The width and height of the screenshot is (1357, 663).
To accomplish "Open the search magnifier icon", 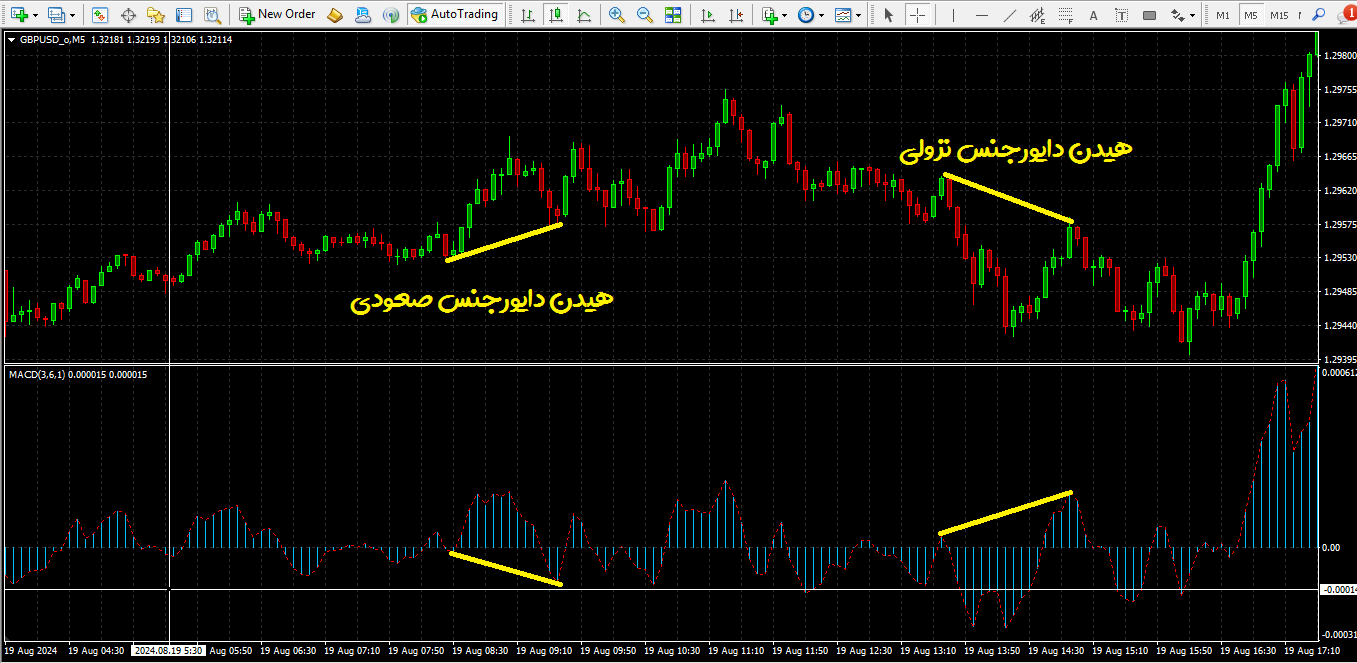I will [1318, 15].
